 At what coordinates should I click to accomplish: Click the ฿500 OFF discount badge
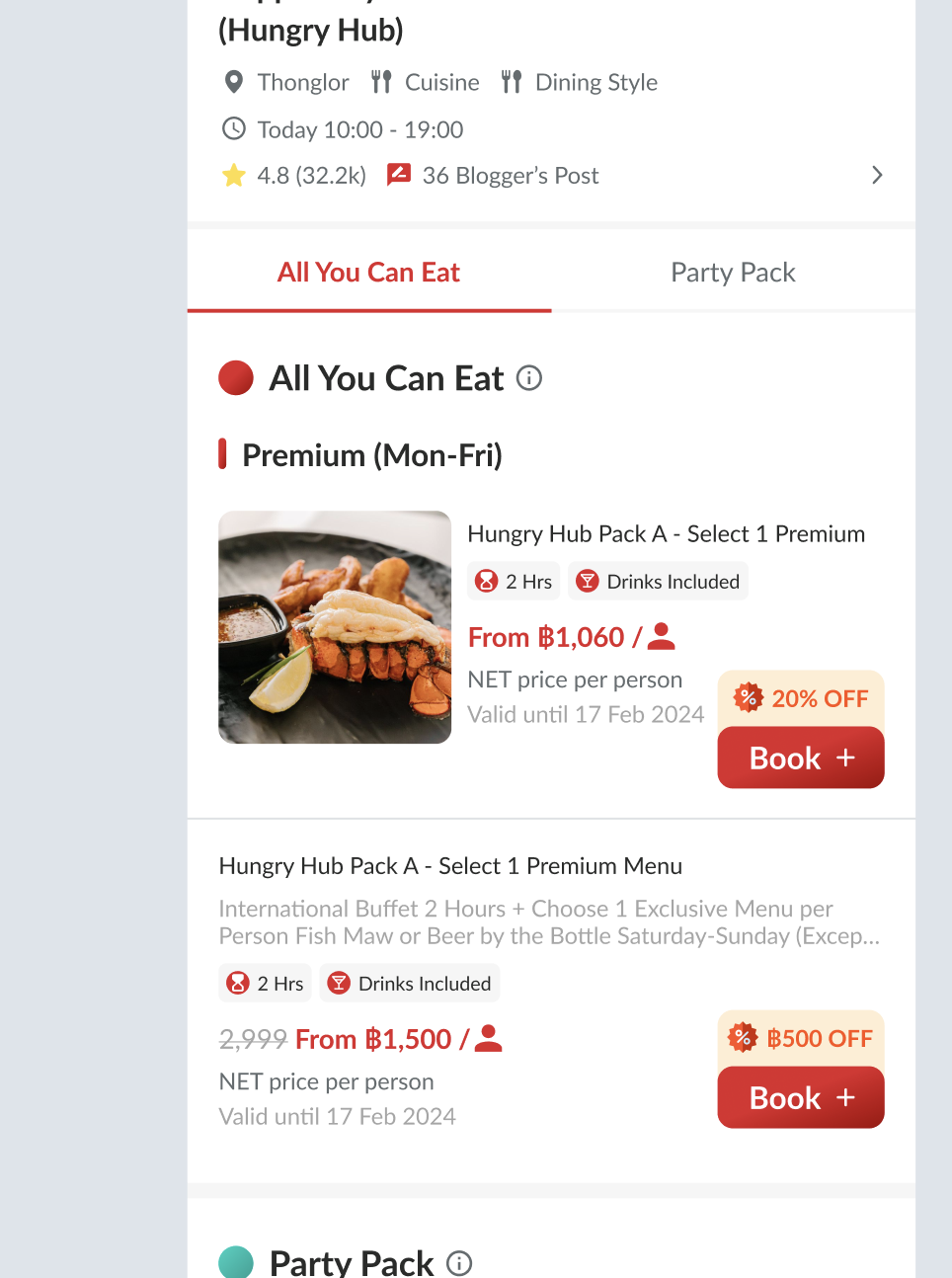pos(801,1038)
